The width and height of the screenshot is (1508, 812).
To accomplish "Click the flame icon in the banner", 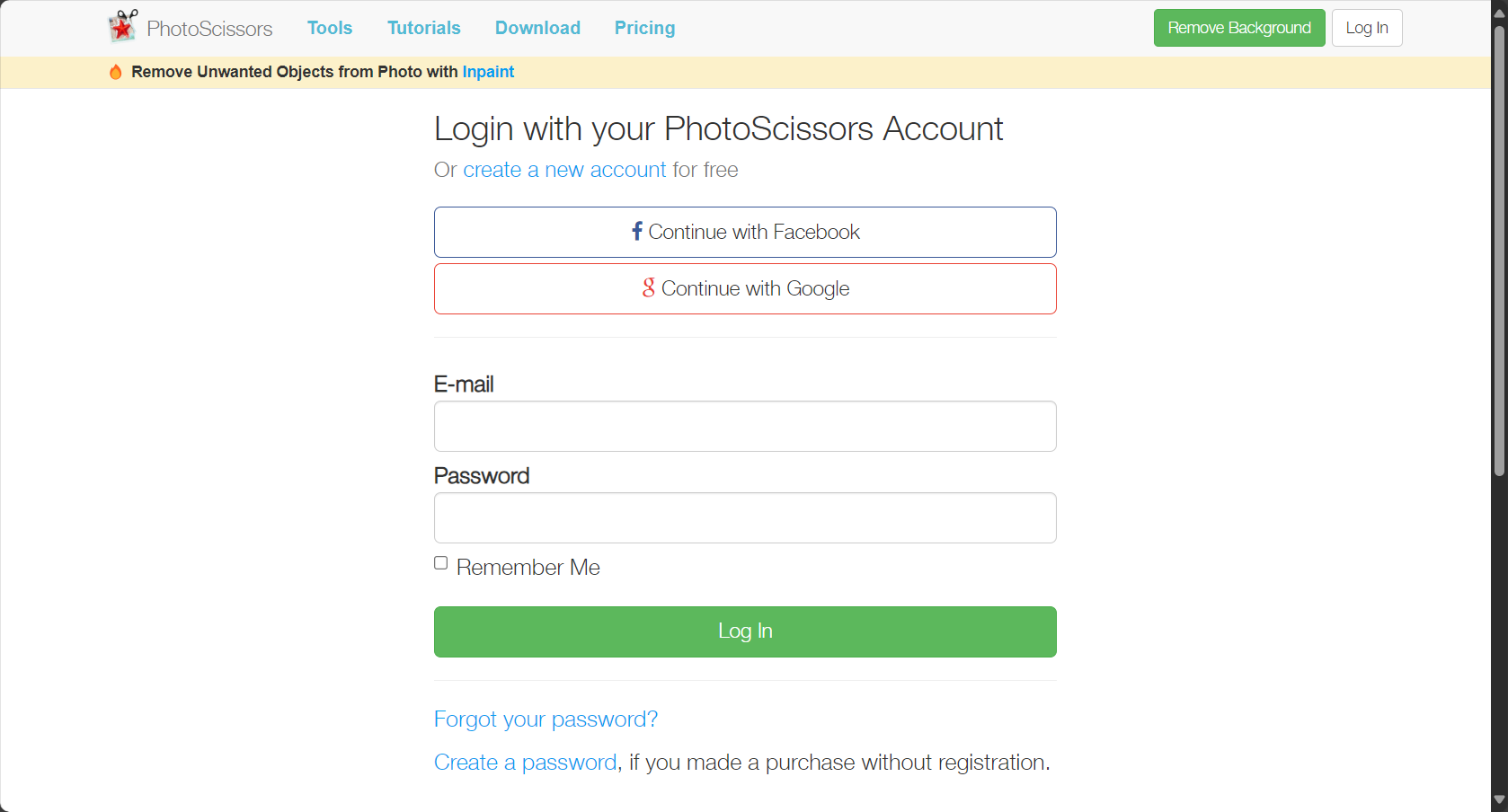I will pyautogui.click(x=116, y=72).
